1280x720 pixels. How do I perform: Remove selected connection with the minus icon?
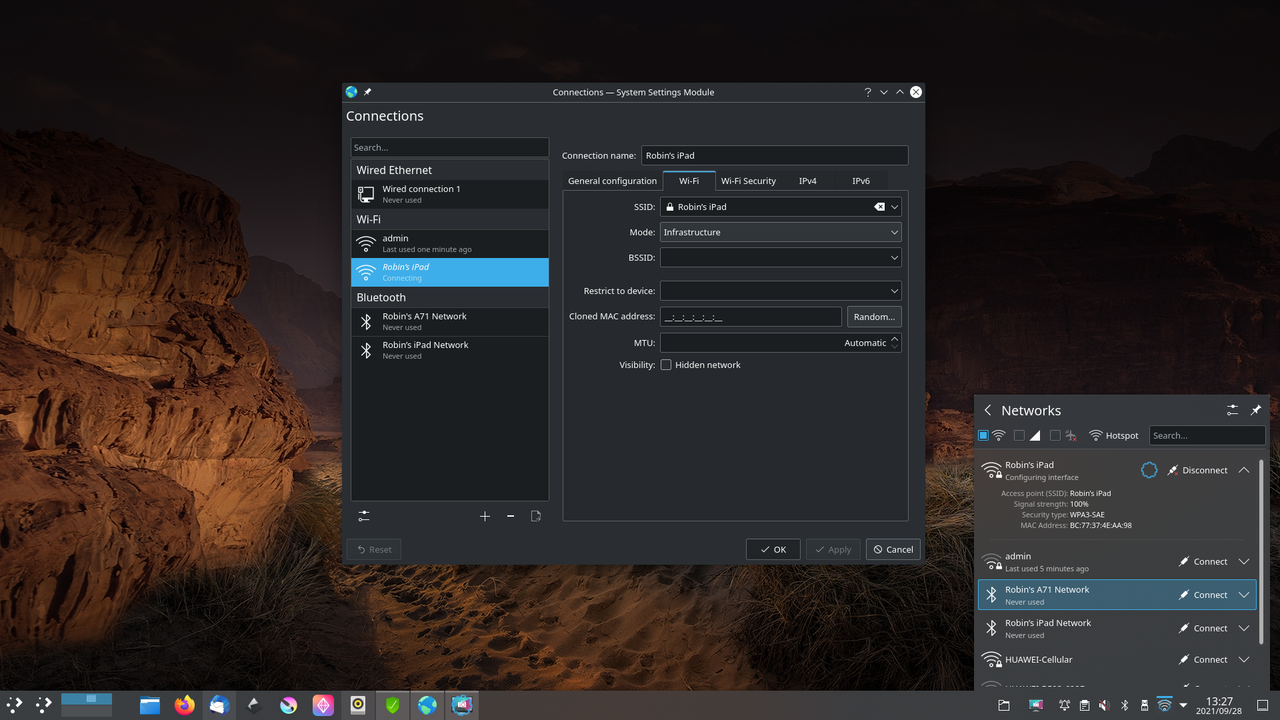point(510,516)
